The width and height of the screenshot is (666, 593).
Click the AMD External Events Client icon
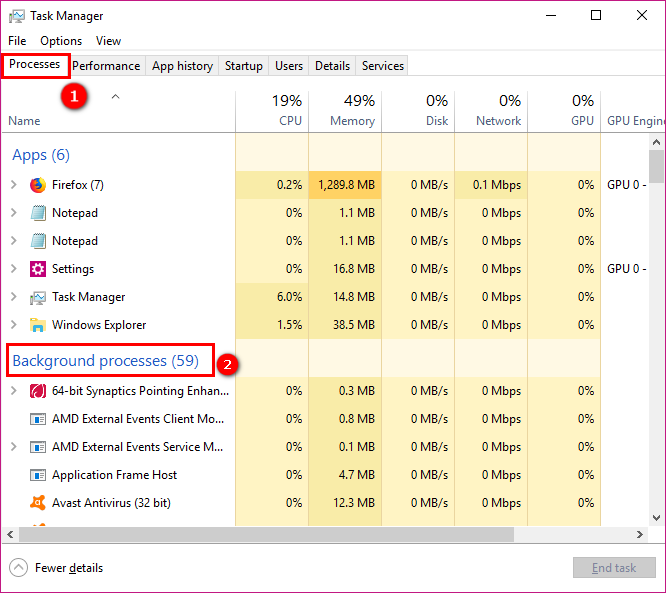38,419
